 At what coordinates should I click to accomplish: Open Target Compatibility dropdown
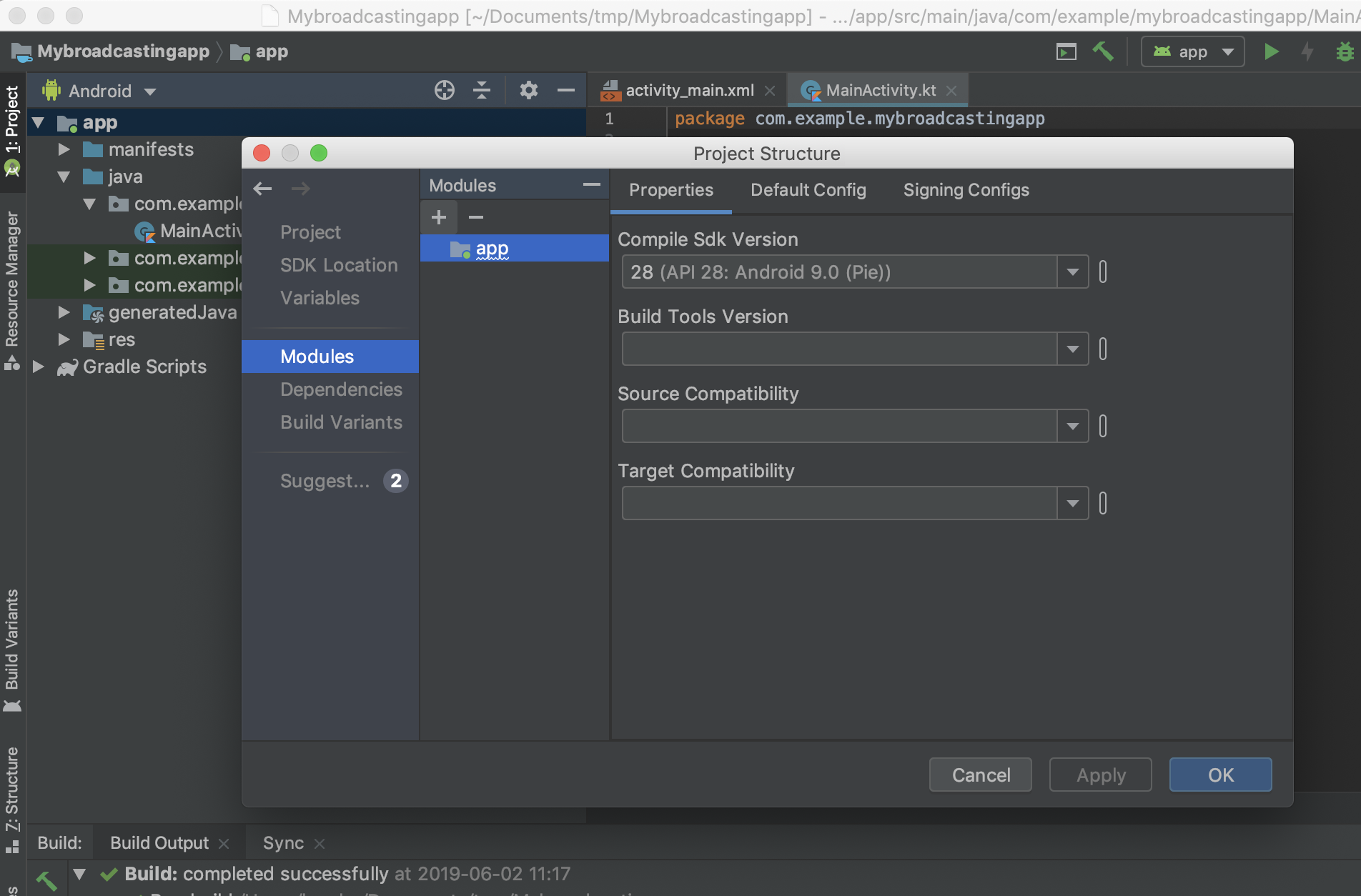[1072, 504]
